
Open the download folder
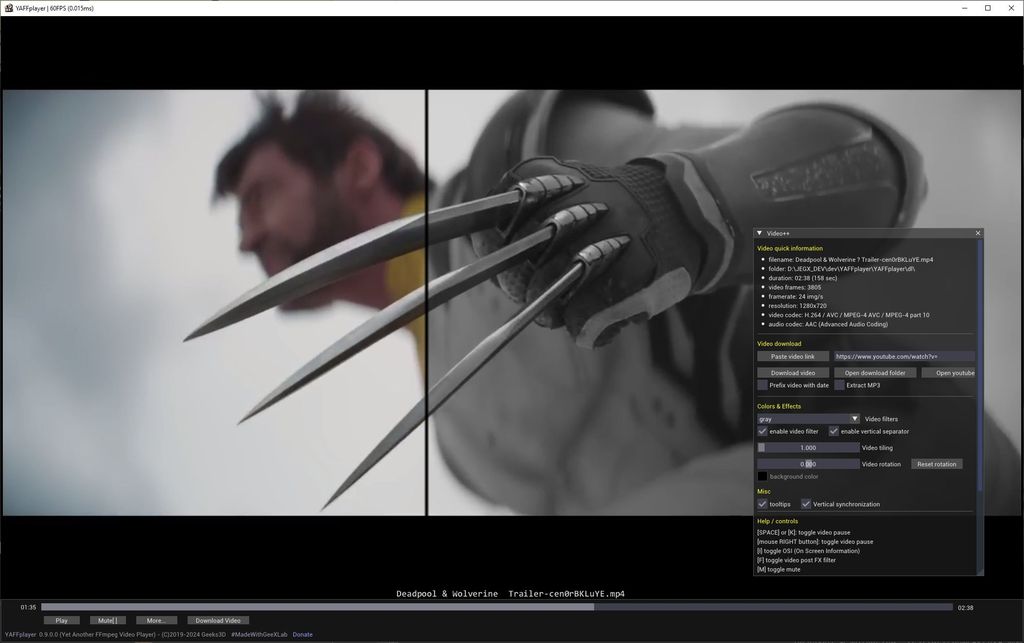coord(874,373)
